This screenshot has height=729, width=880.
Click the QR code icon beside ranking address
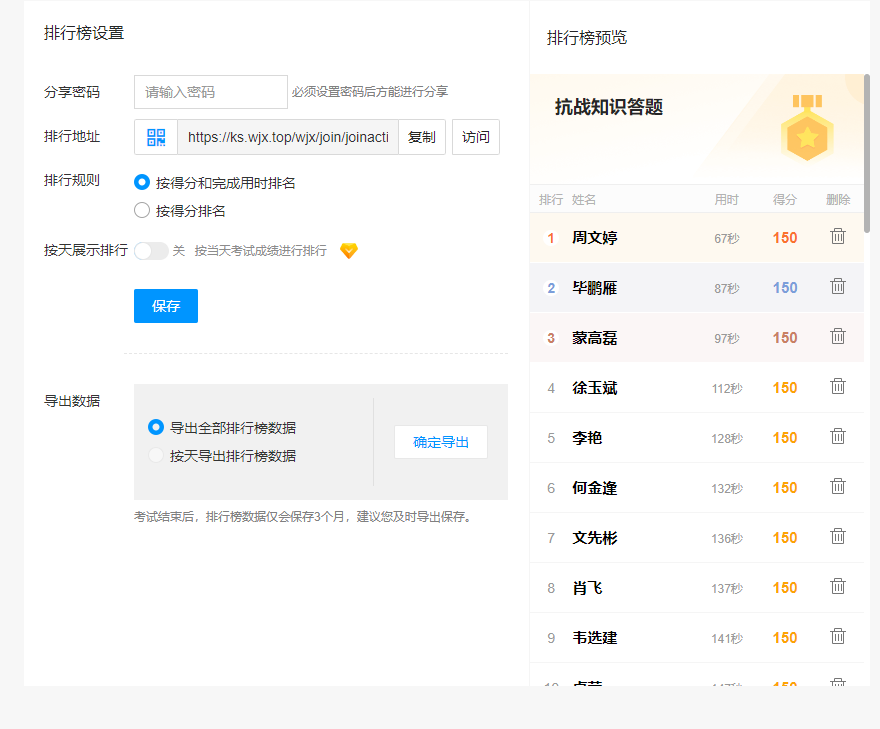coord(156,137)
